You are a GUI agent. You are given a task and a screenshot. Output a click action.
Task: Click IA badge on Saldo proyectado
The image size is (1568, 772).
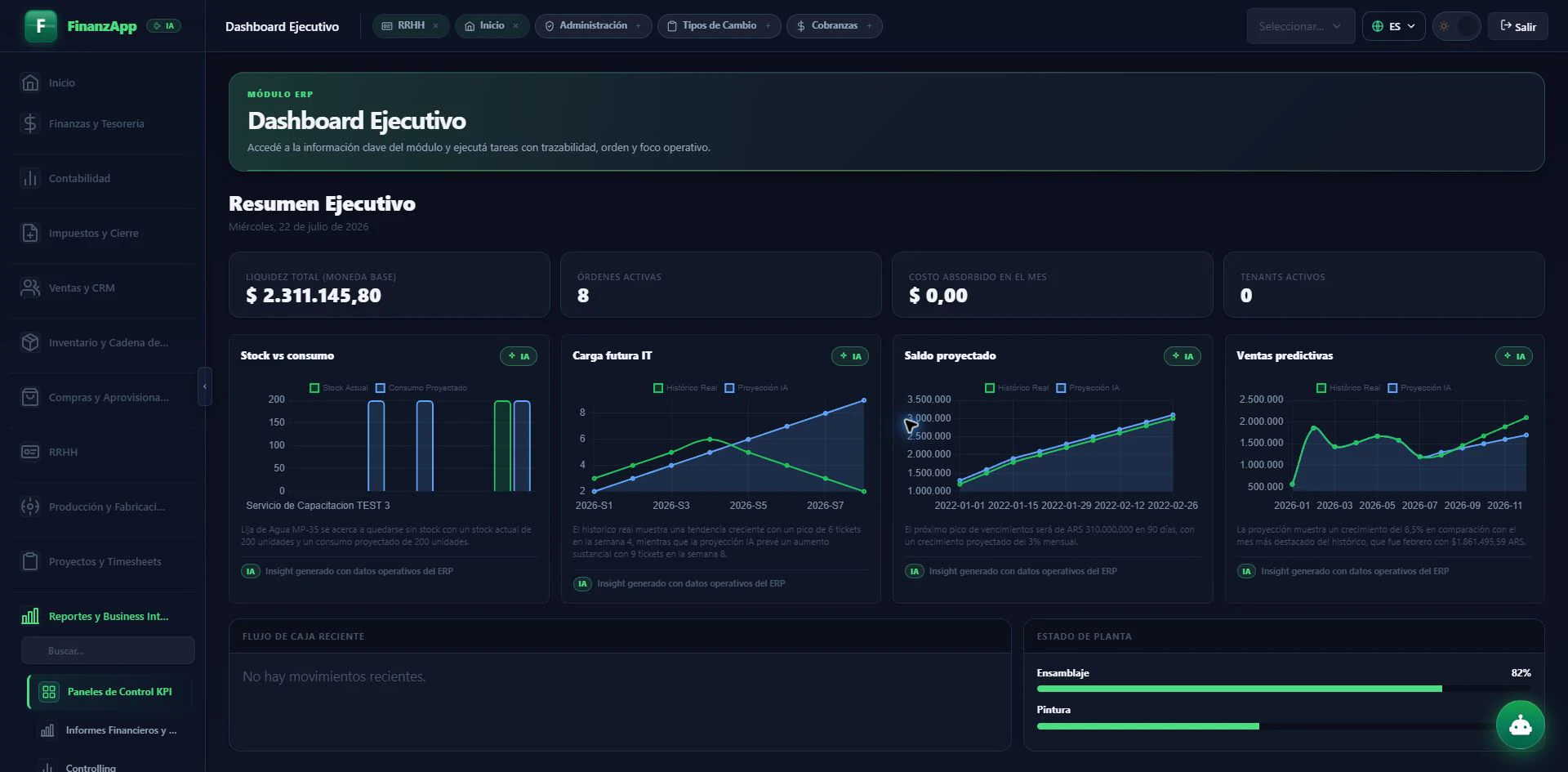pos(1183,356)
